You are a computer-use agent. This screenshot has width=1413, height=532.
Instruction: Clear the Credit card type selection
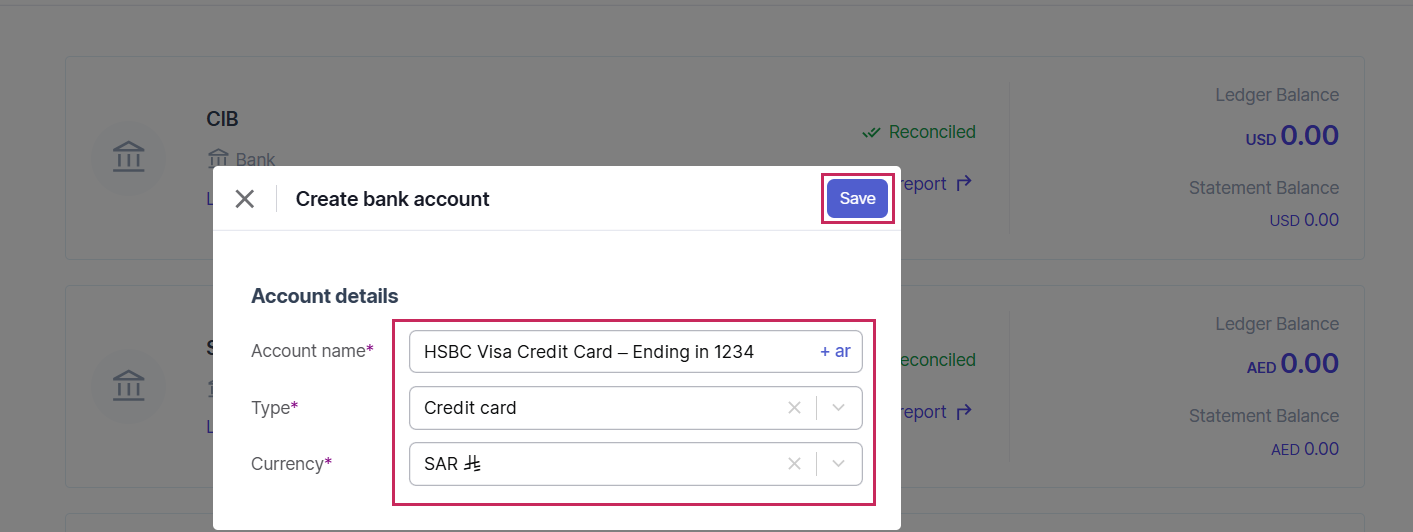click(794, 408)
